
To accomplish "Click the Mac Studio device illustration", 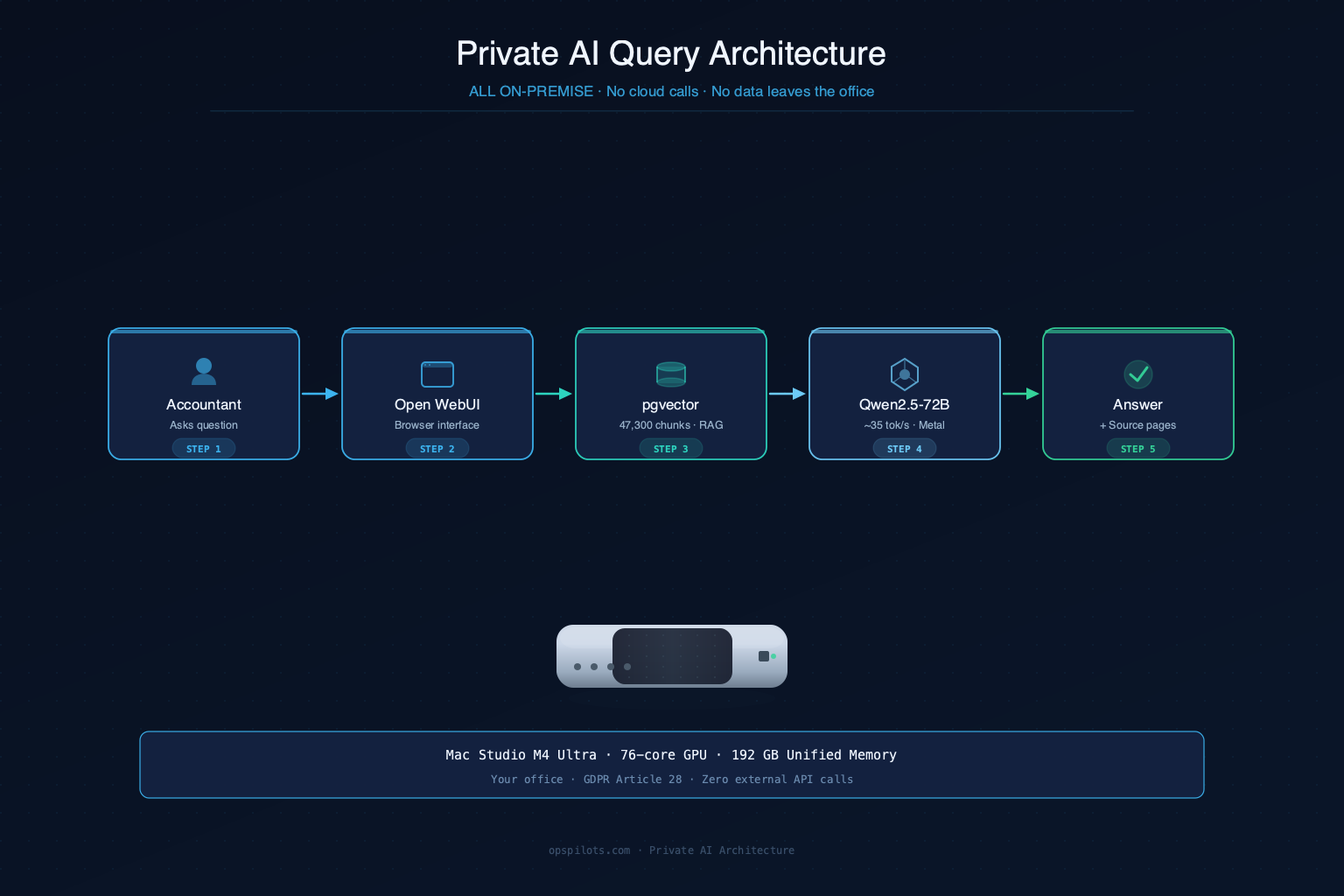I will point(672,656).
